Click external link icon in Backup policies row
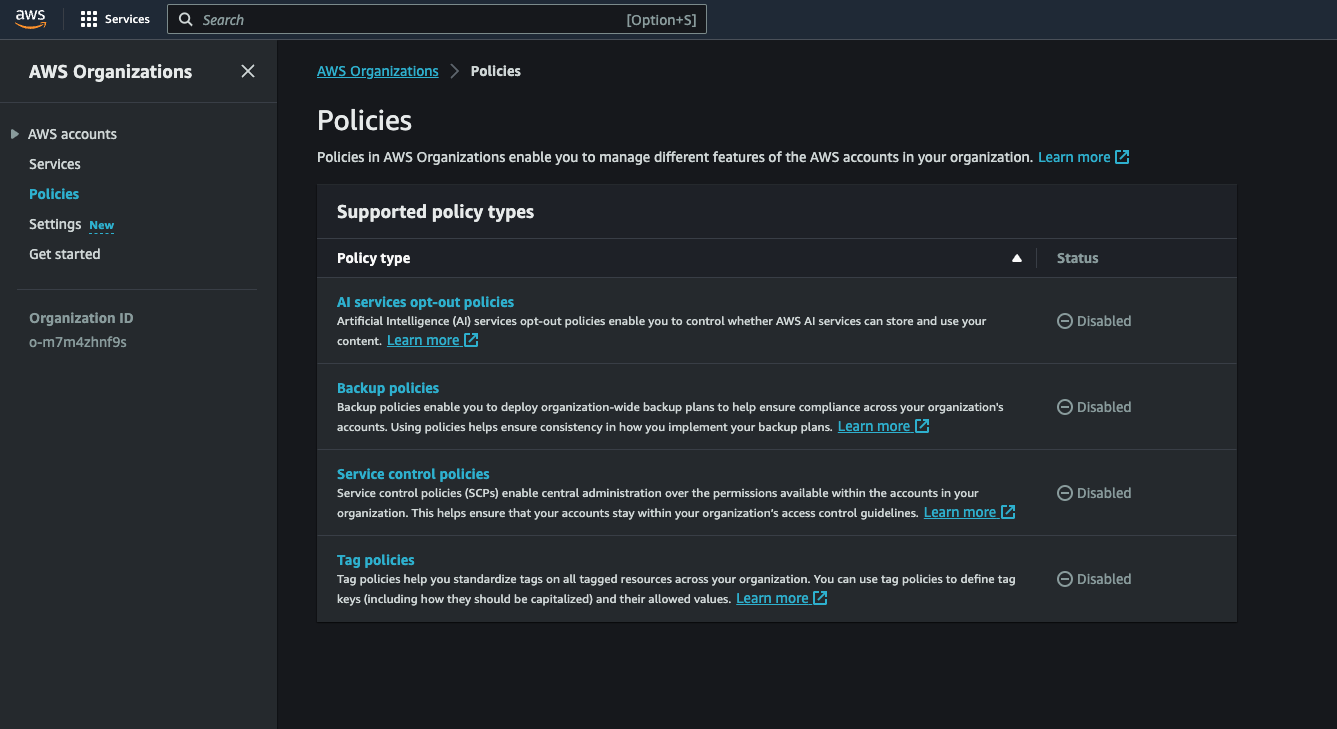1337x729 pixels. pos(922,426)
